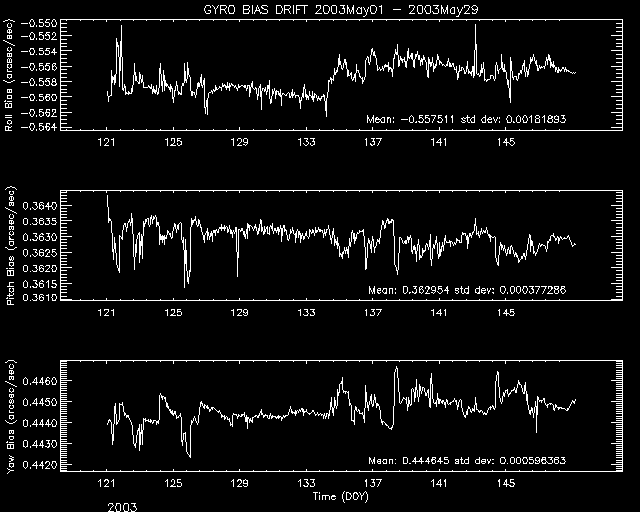Click the -0.560 tick label on Roll plot
This screenshot has width=640, height=512.
coord(38,97)
